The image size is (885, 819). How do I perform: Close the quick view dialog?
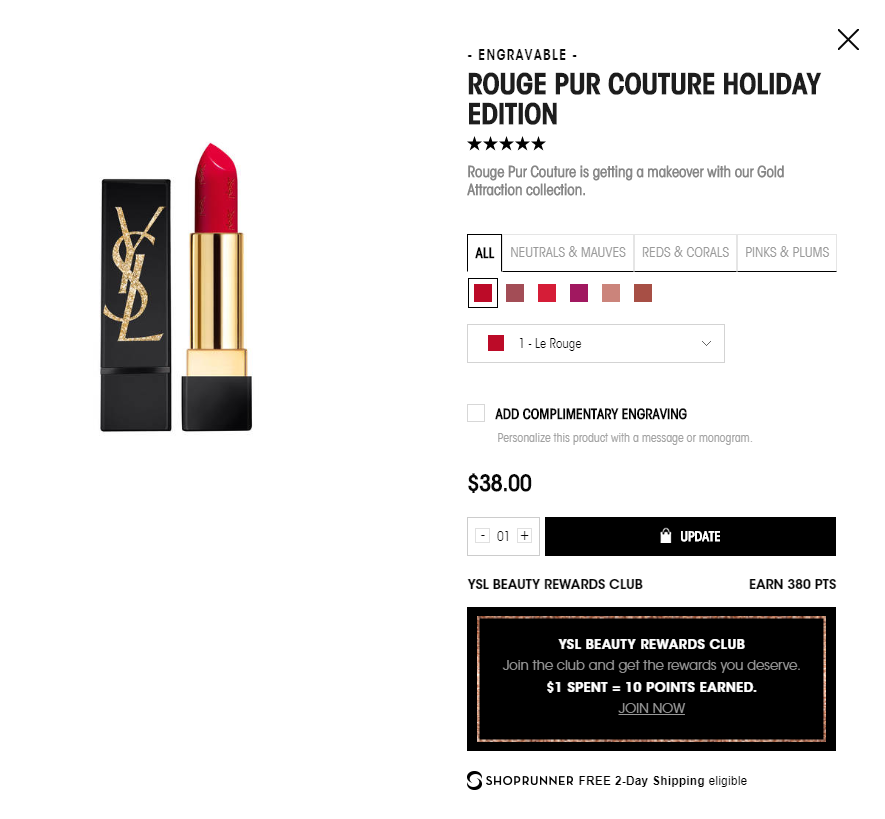coord(848,40)
